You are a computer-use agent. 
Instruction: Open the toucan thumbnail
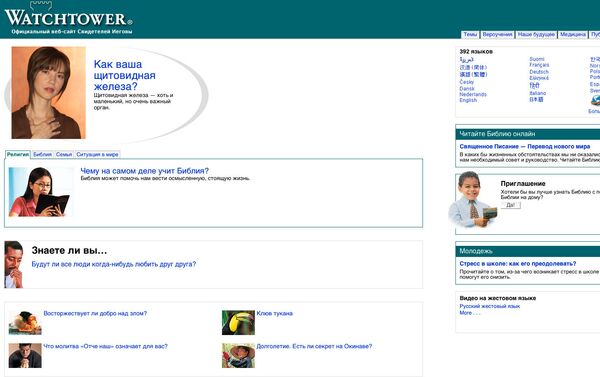pos(238,323)
